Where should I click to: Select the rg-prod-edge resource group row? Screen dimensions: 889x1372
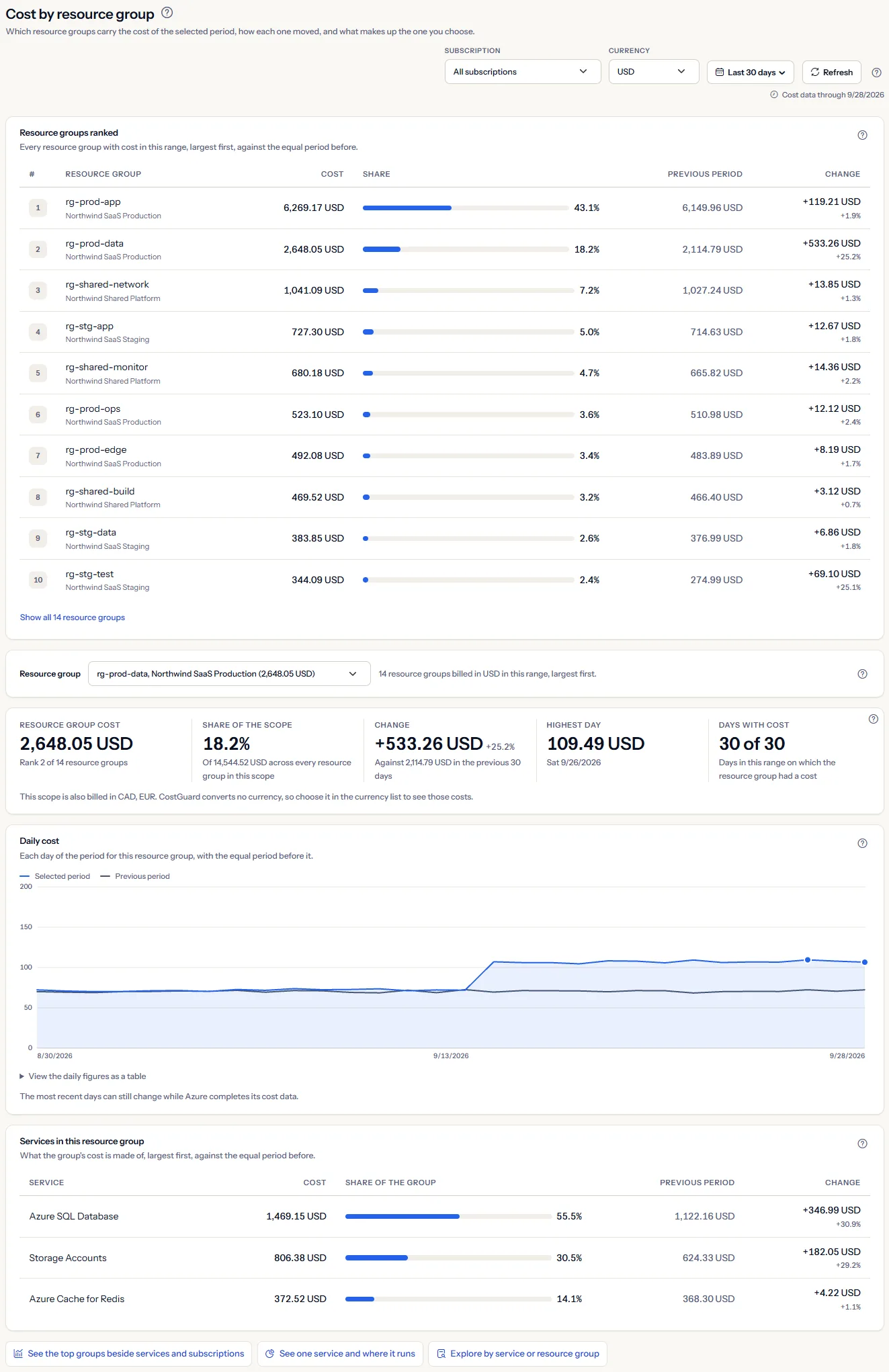[445, 456]
